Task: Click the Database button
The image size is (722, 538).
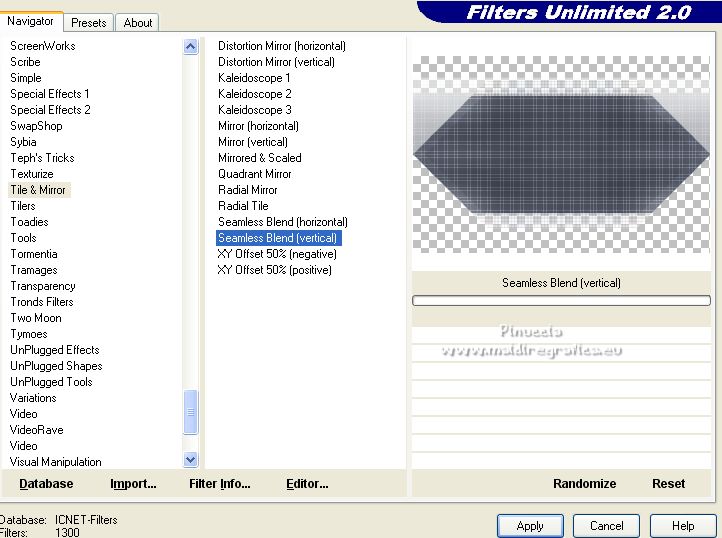Action: click(x=46, y=484)
